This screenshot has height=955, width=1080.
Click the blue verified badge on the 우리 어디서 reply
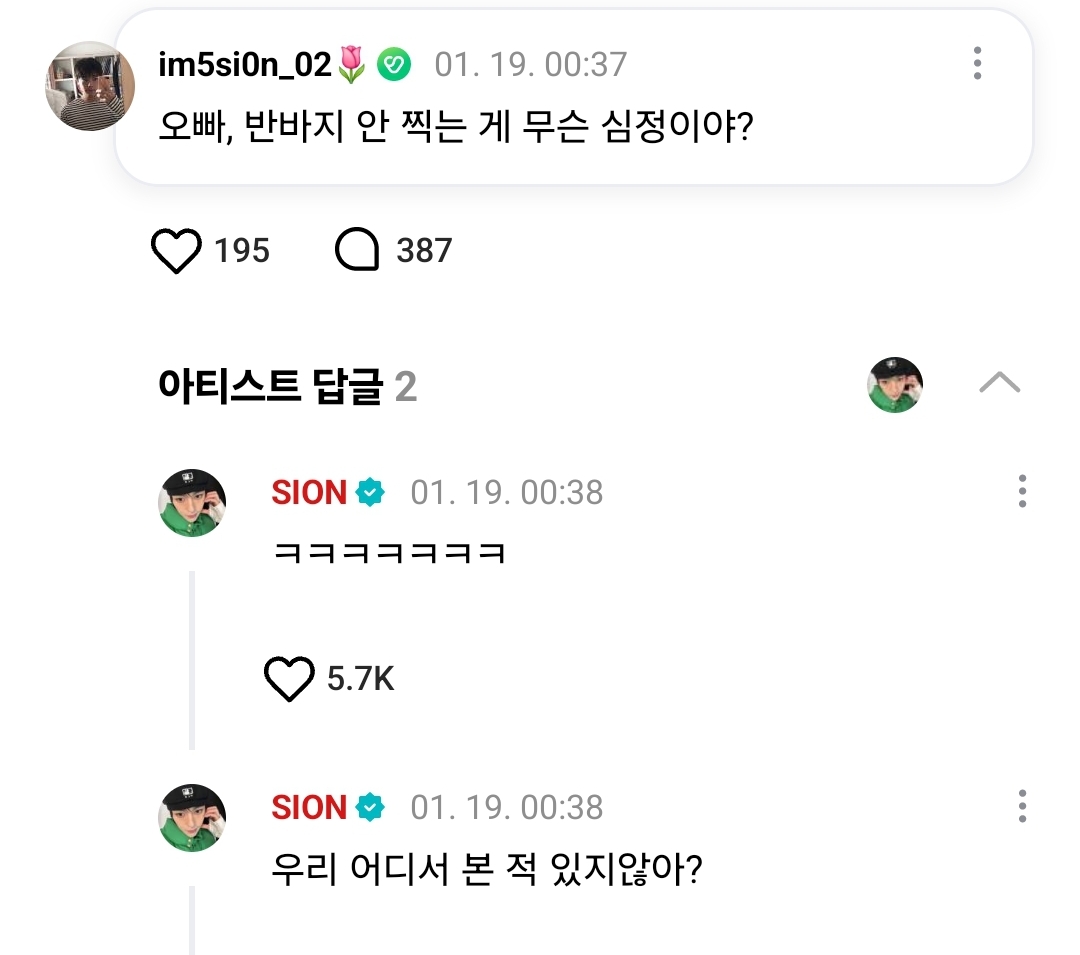coord(371,808)
